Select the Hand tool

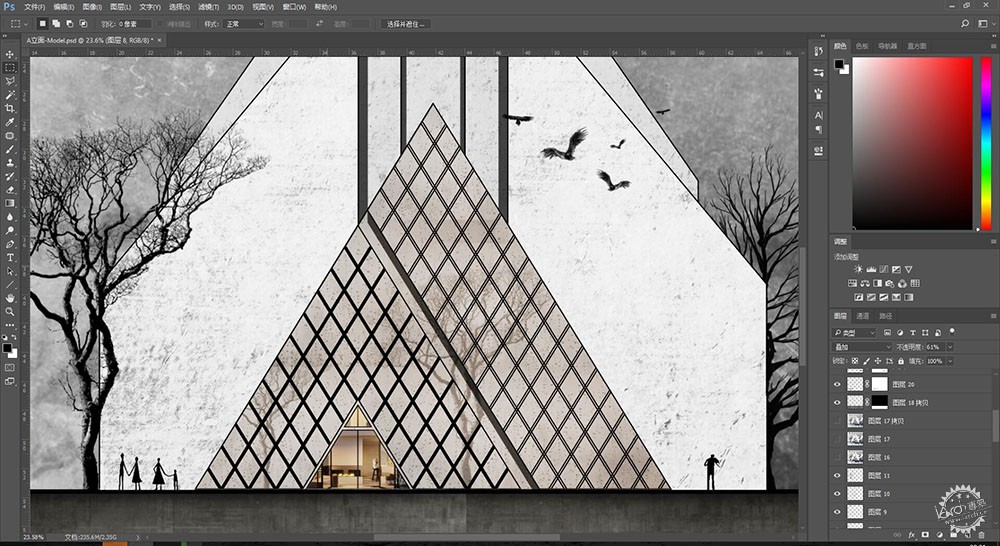point(10,298)
